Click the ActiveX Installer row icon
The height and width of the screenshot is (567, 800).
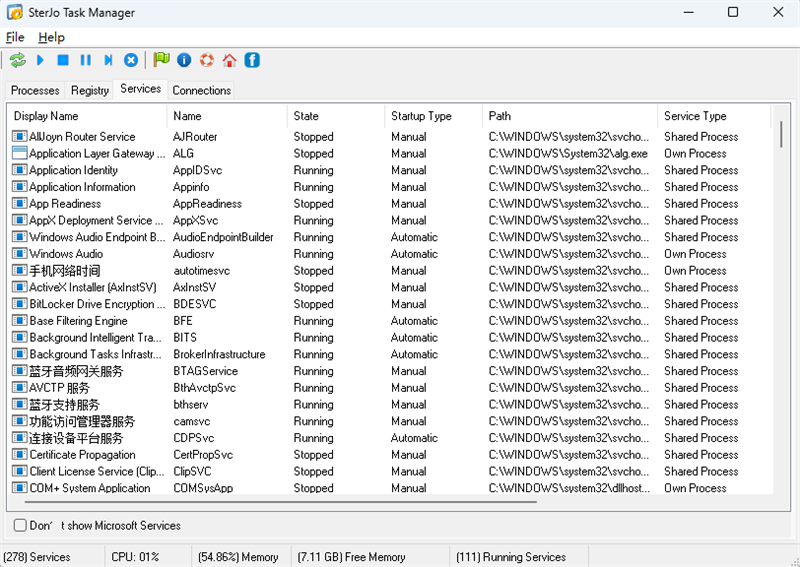click(19, 287)
